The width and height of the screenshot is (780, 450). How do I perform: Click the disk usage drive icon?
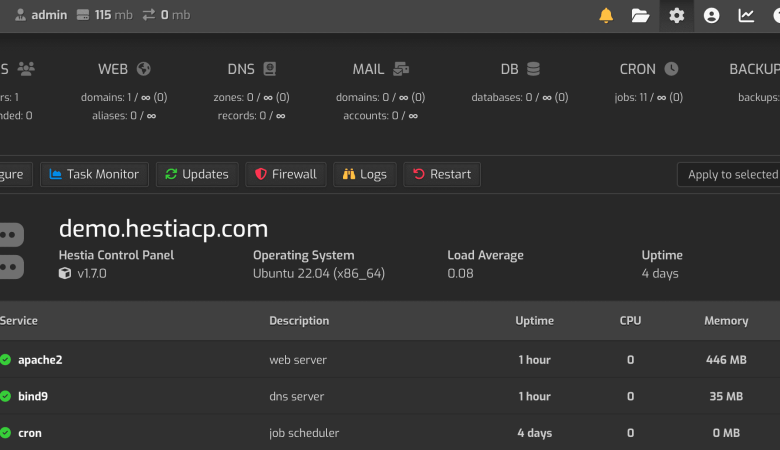coord(83,15)
